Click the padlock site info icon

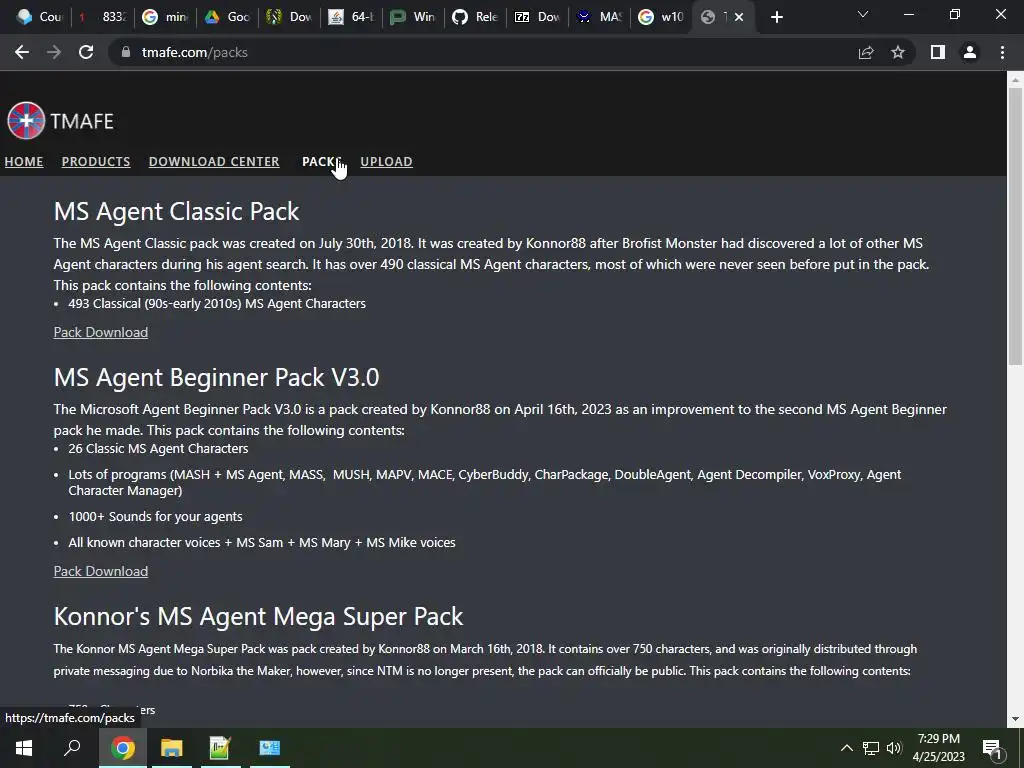point(126,52)
